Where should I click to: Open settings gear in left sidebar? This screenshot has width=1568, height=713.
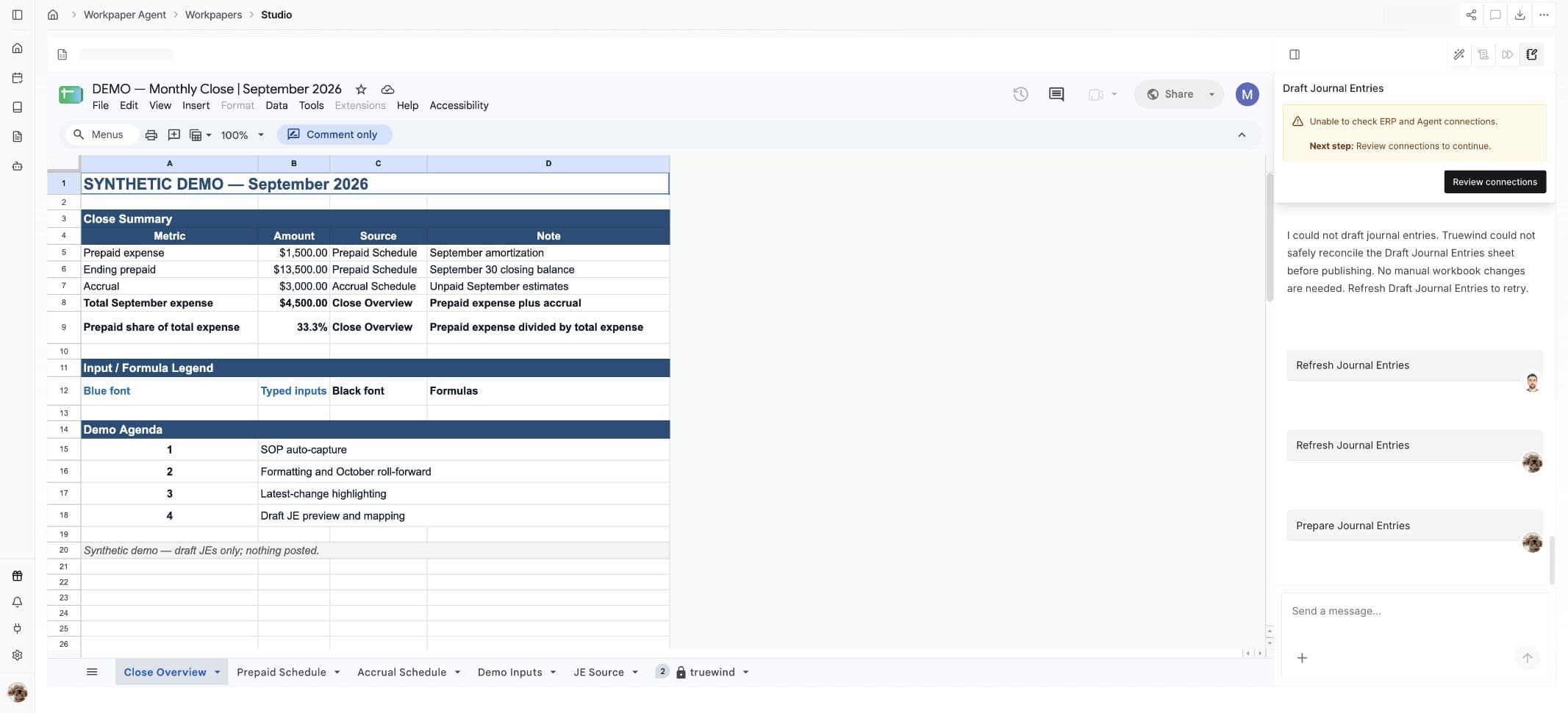17,655
